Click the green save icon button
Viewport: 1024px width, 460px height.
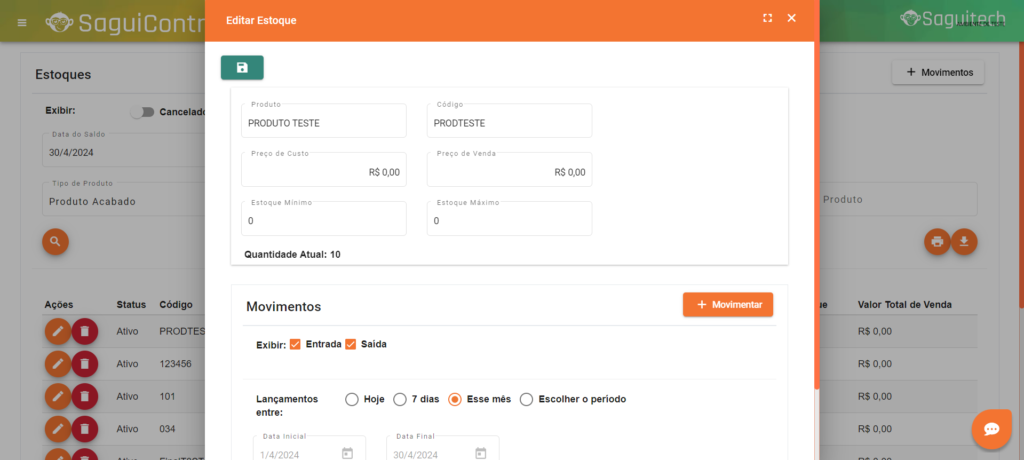[x=242, y=68]
